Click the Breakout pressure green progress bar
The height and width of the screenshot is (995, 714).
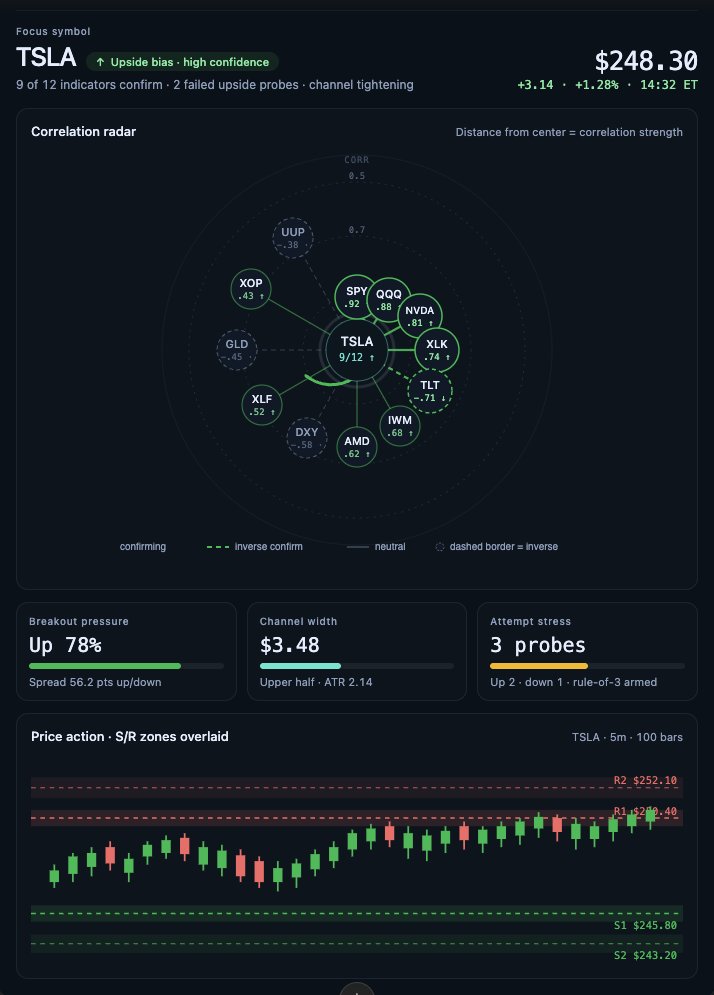126,666
